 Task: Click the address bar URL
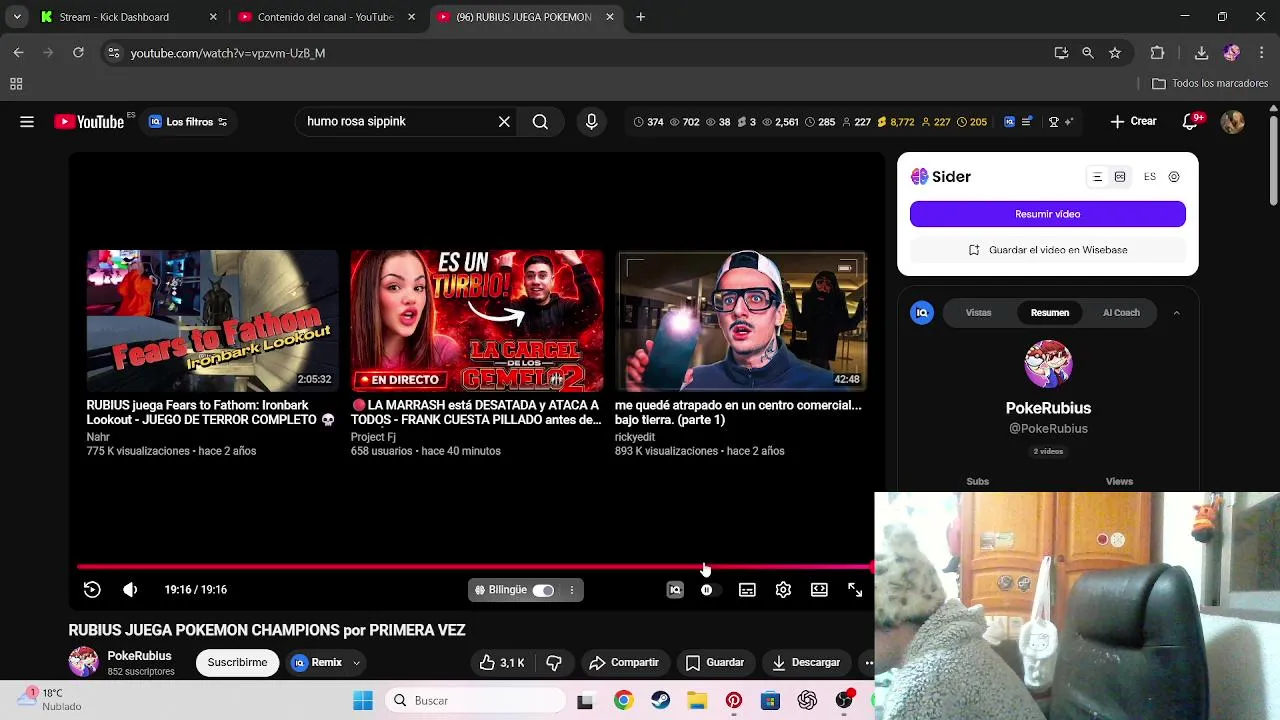coord(227,53)
